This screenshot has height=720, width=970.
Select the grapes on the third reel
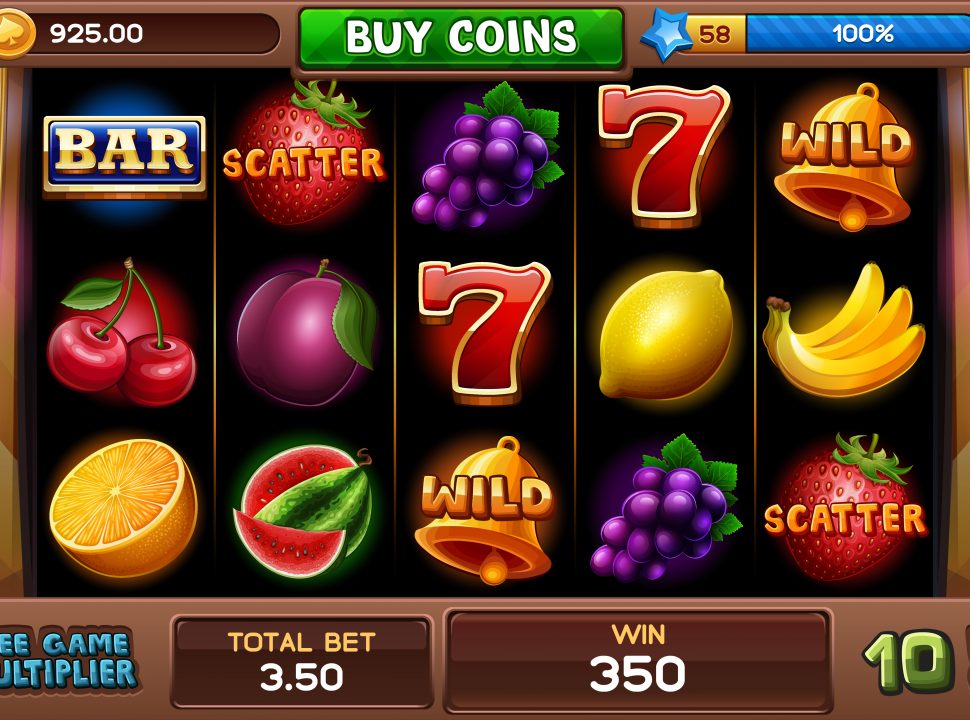[488, 155]
